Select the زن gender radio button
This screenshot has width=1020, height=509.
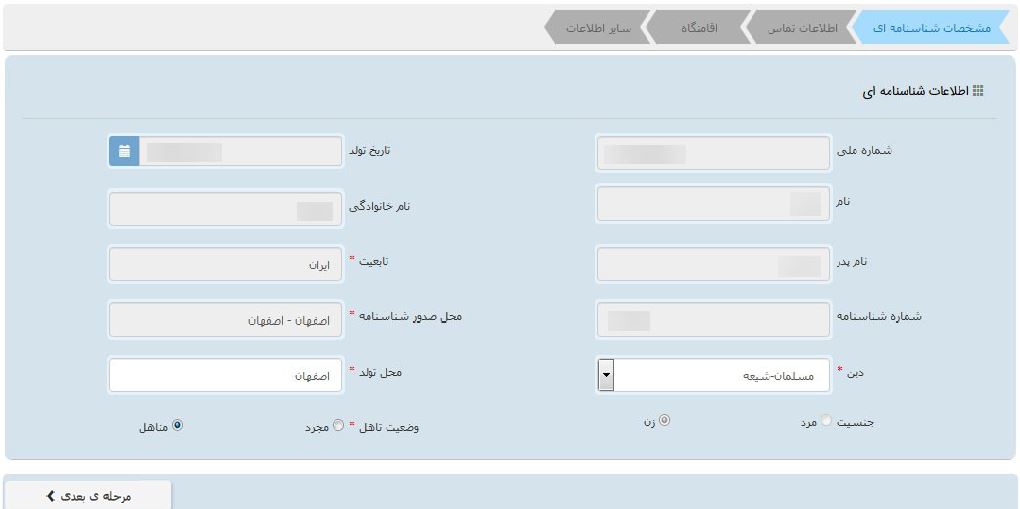[x=665, y=420]
